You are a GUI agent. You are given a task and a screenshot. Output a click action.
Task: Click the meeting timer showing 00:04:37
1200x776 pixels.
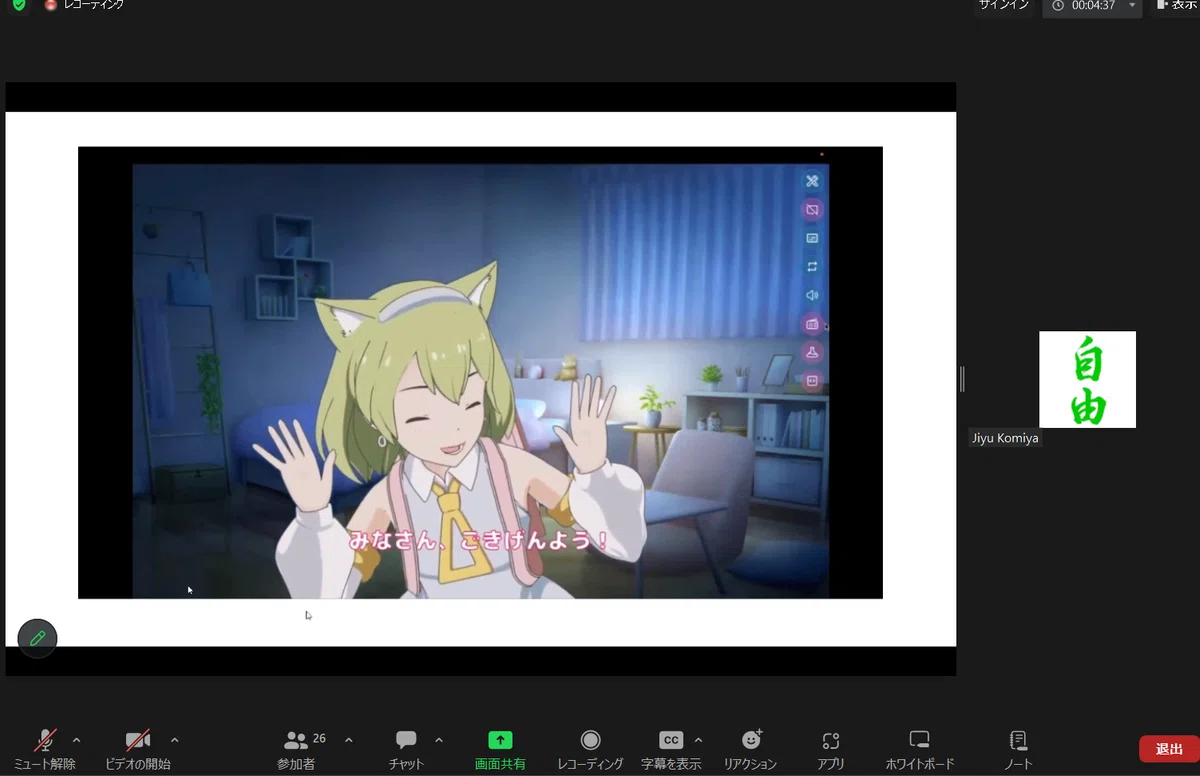pos(1093,6)
